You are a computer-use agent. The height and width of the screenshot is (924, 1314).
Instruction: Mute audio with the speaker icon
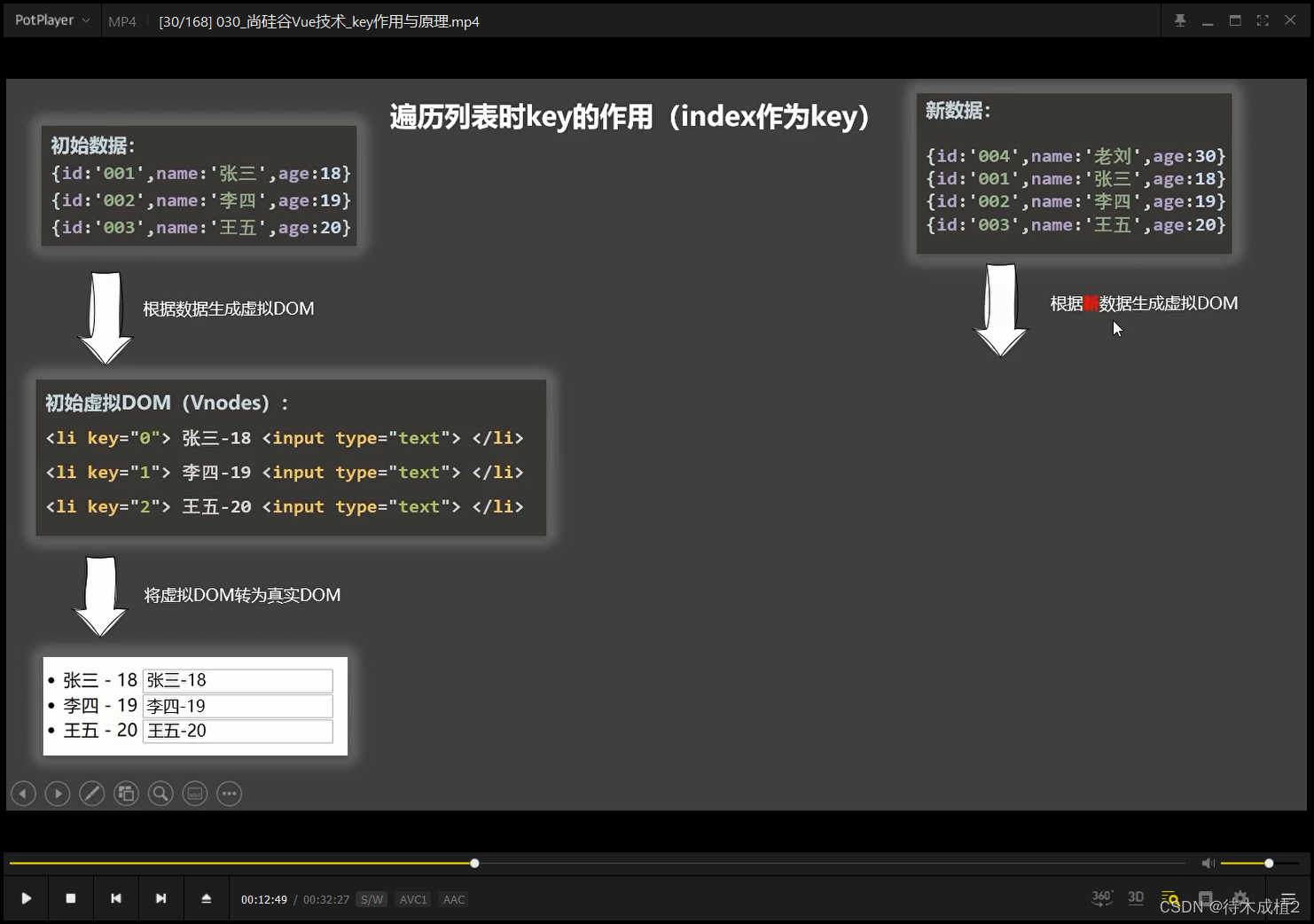pyautogui.click(x=1208, y=863)
